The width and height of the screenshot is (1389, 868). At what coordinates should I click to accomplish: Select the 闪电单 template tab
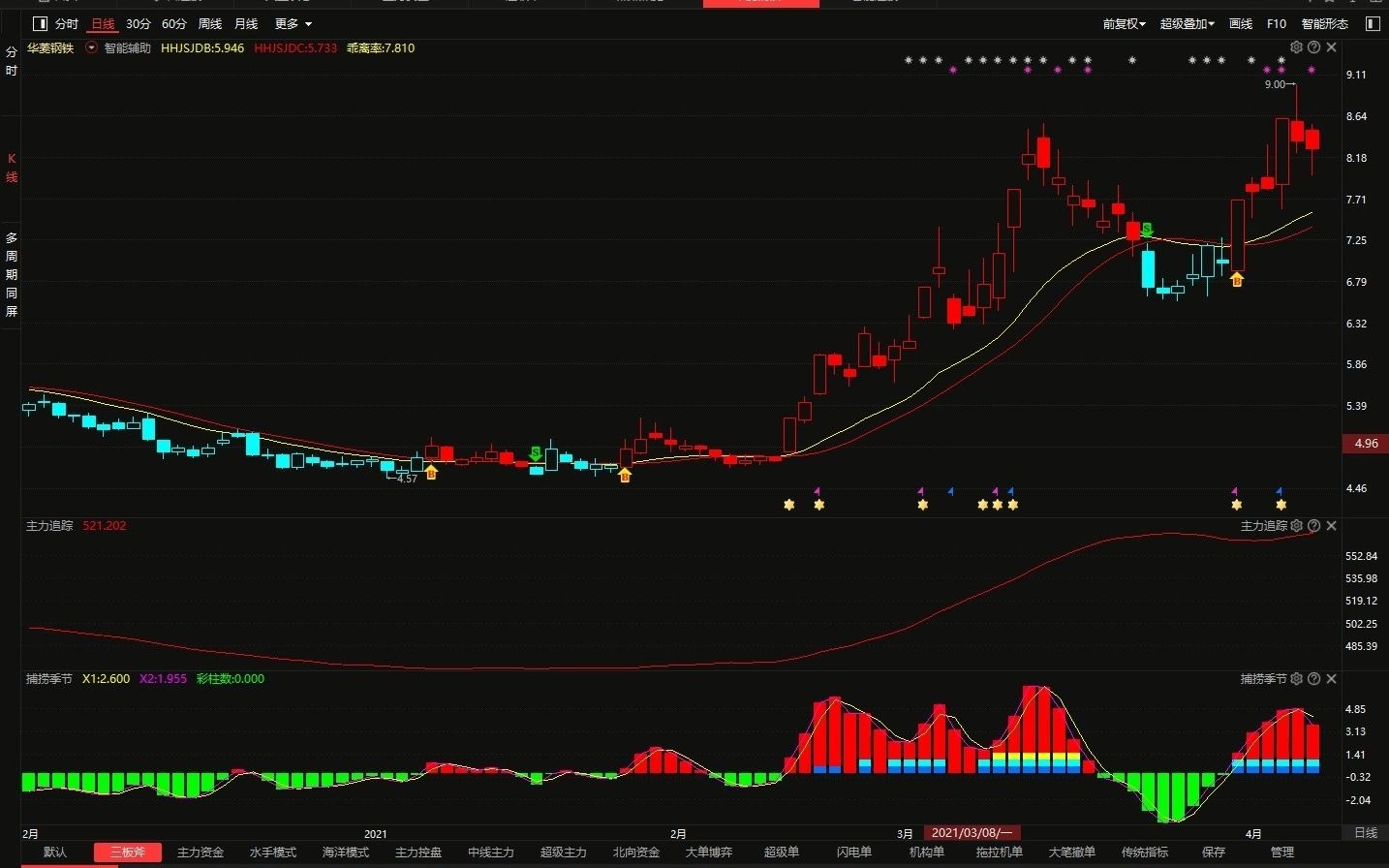pos(854,852)
